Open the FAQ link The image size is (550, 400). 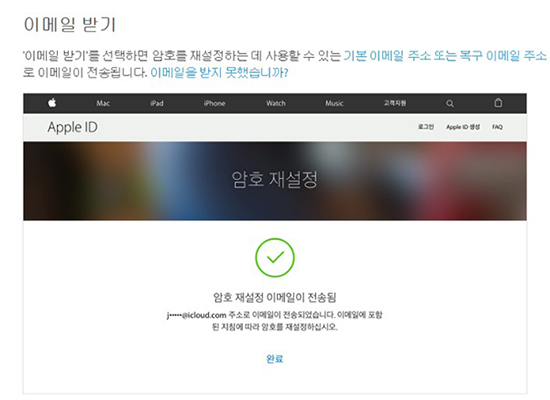[x=497, y=127]
